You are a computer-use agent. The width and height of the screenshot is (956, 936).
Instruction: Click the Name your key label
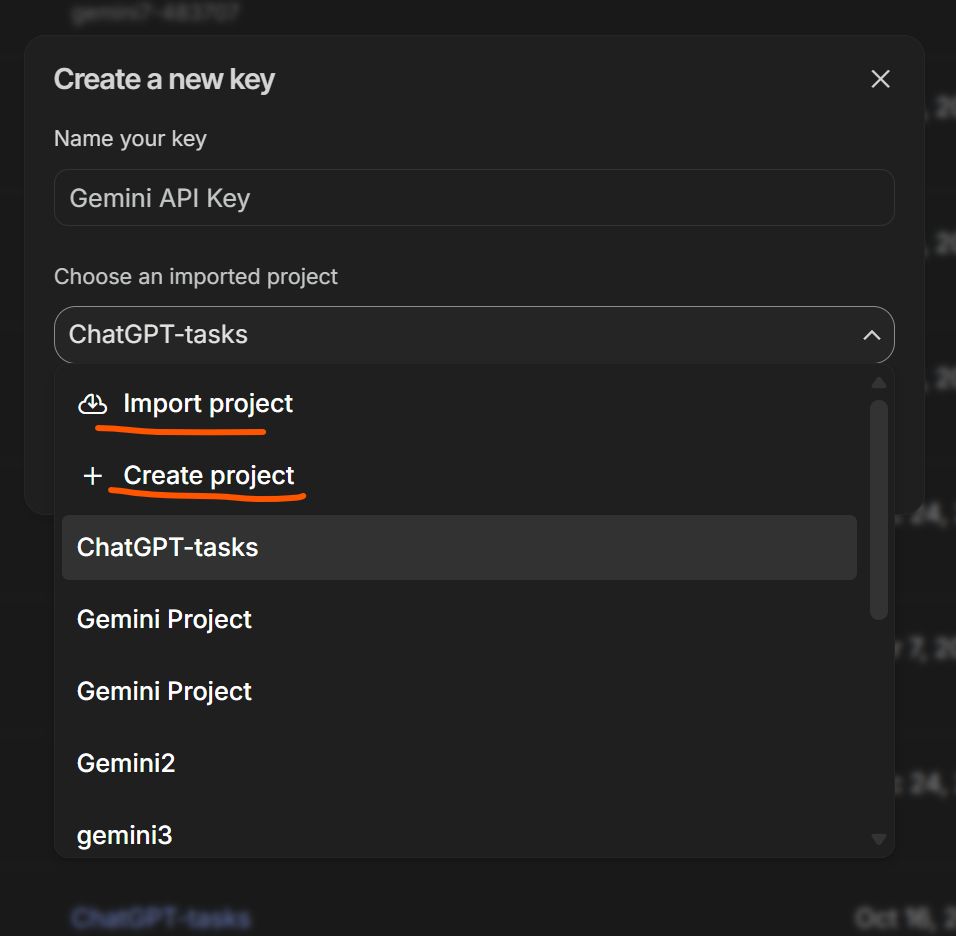point(130,138)
